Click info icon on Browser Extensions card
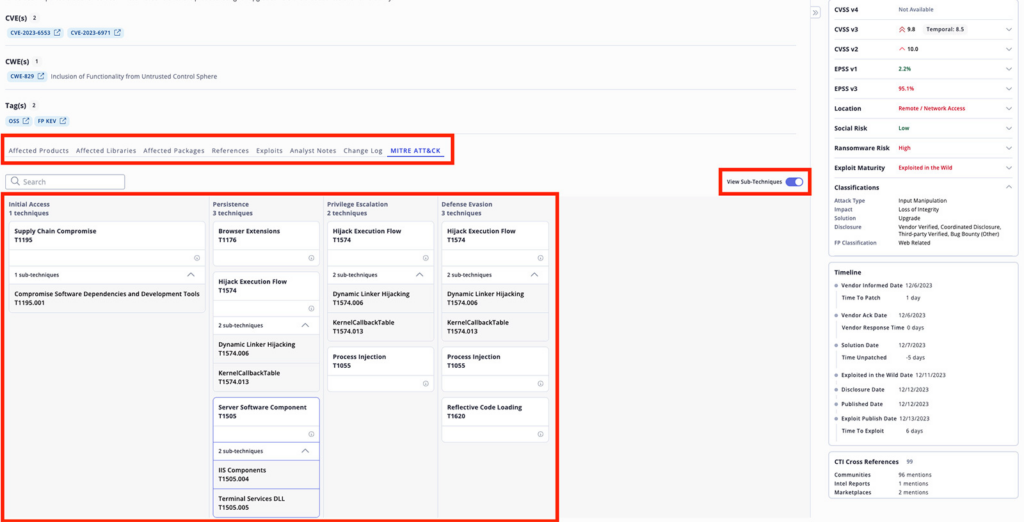 311,257
